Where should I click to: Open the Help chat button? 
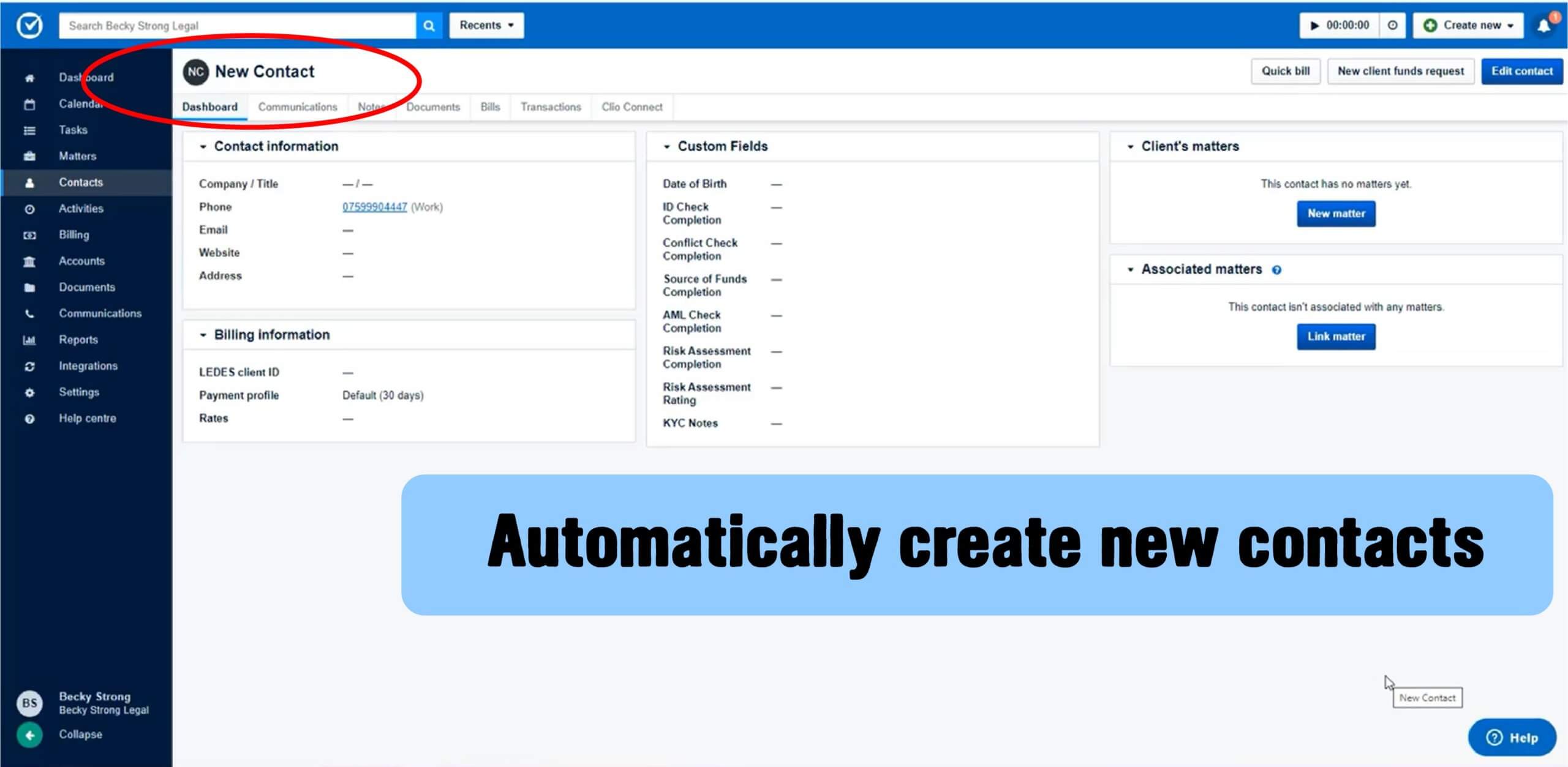point(1512,738)
